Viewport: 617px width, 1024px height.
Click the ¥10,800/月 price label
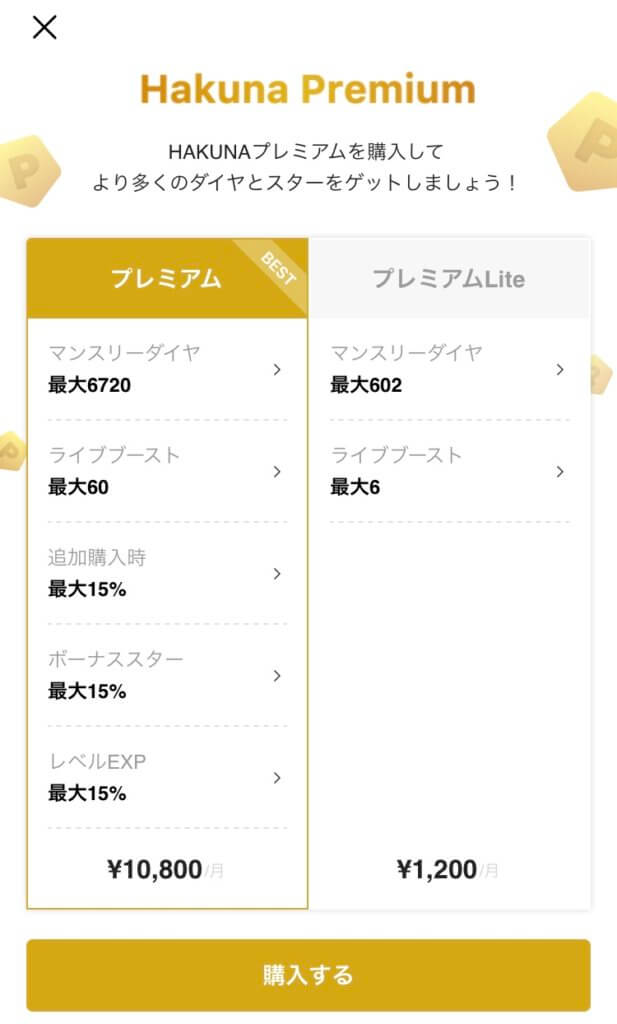tap(168, 869)
